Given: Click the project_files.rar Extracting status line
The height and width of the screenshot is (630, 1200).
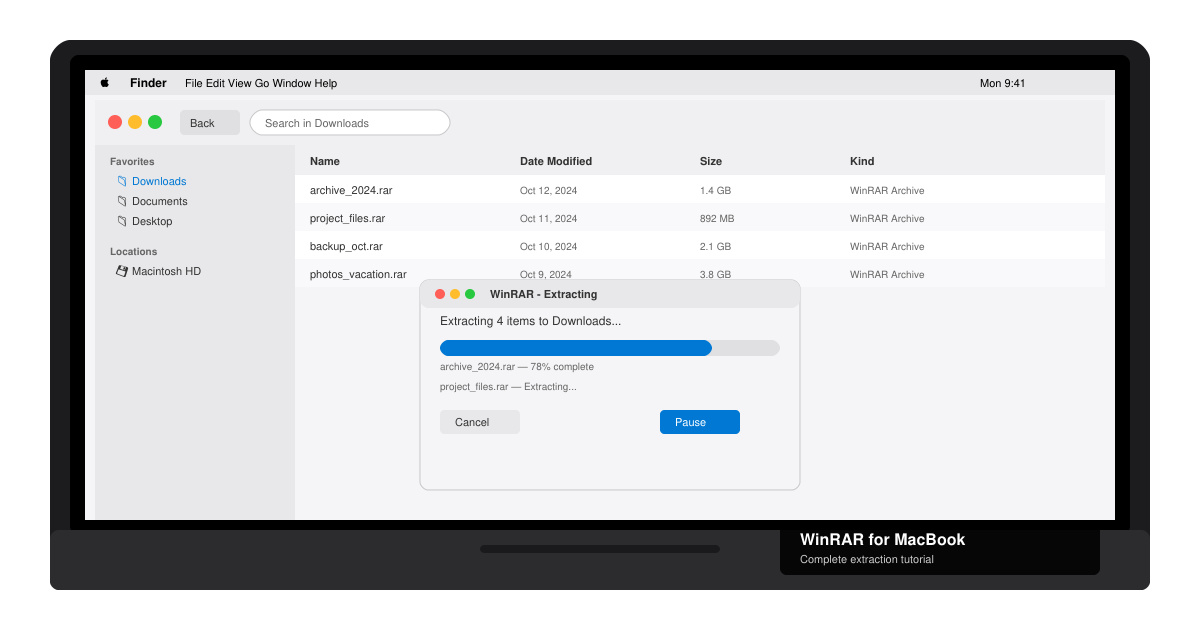Looking at the screenshot, I should (x=508, y=387).
